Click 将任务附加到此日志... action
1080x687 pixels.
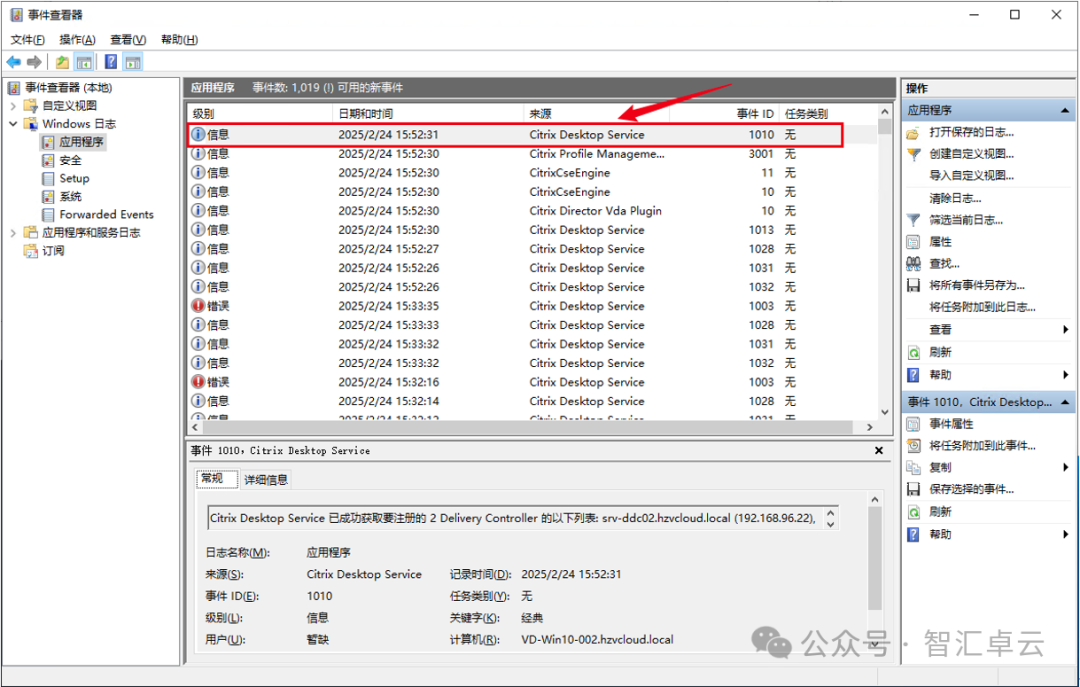tap(982, 307)
